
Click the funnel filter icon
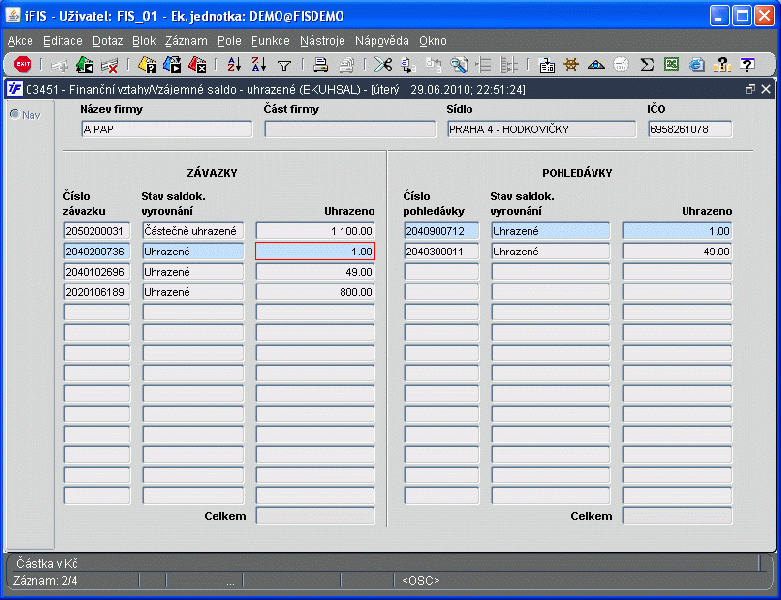coord(284,65)
